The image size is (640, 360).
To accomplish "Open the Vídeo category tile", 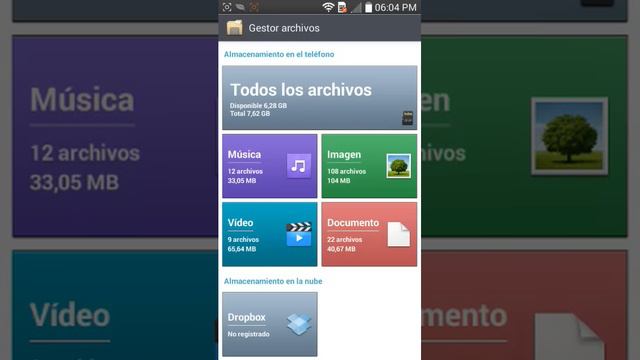I will coord(270,234).
